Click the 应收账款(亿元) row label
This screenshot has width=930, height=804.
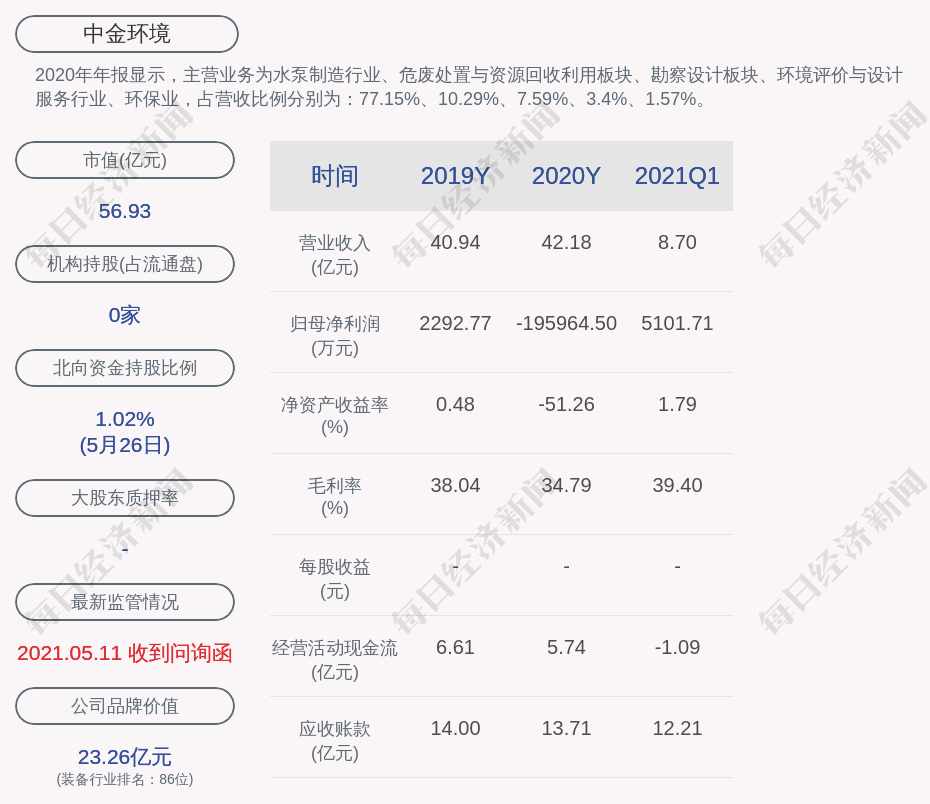click(x=335, y=741)
